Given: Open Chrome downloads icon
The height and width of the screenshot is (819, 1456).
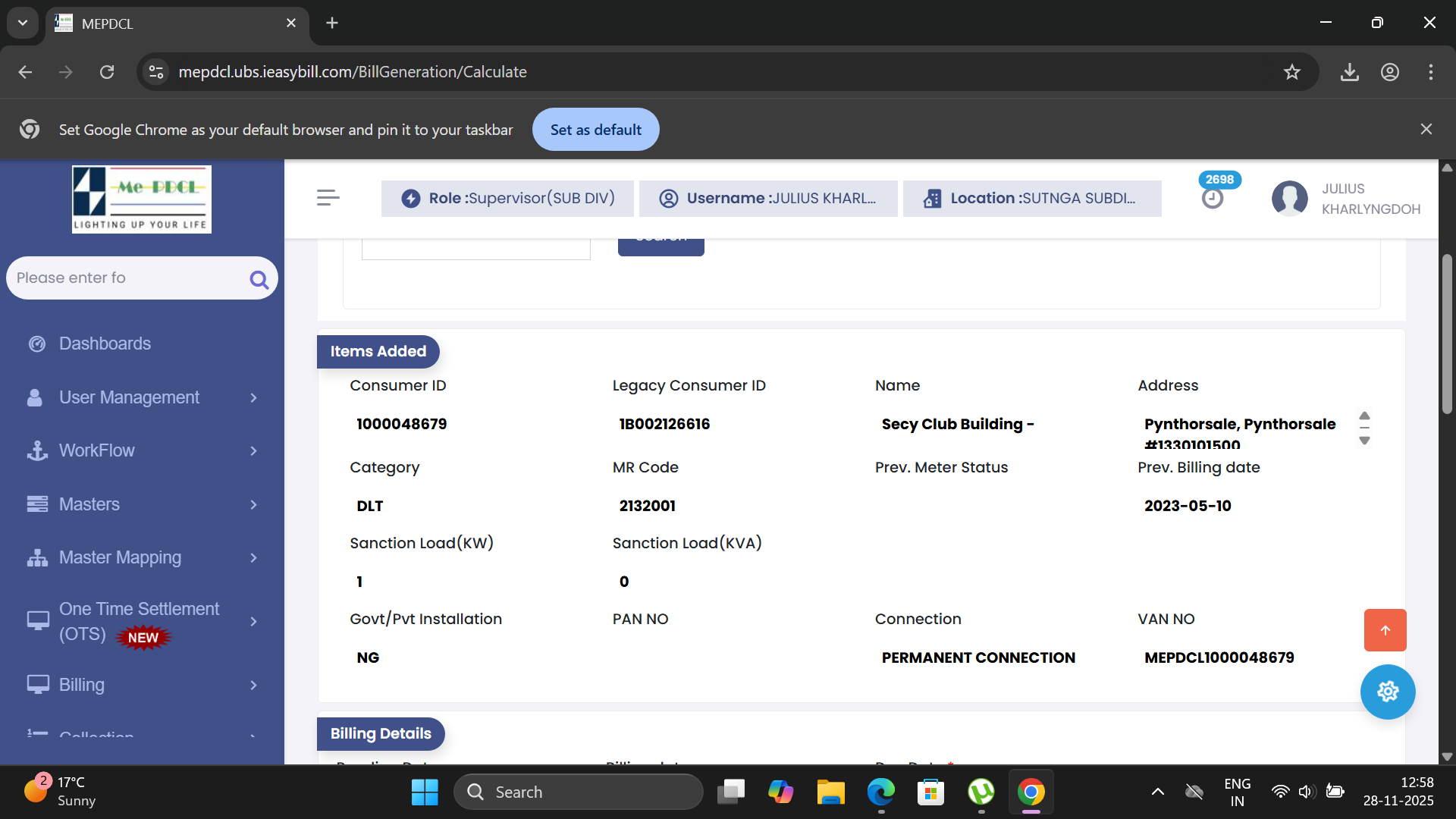Looking at the screenshot, I should click(x=1349, y=72).
